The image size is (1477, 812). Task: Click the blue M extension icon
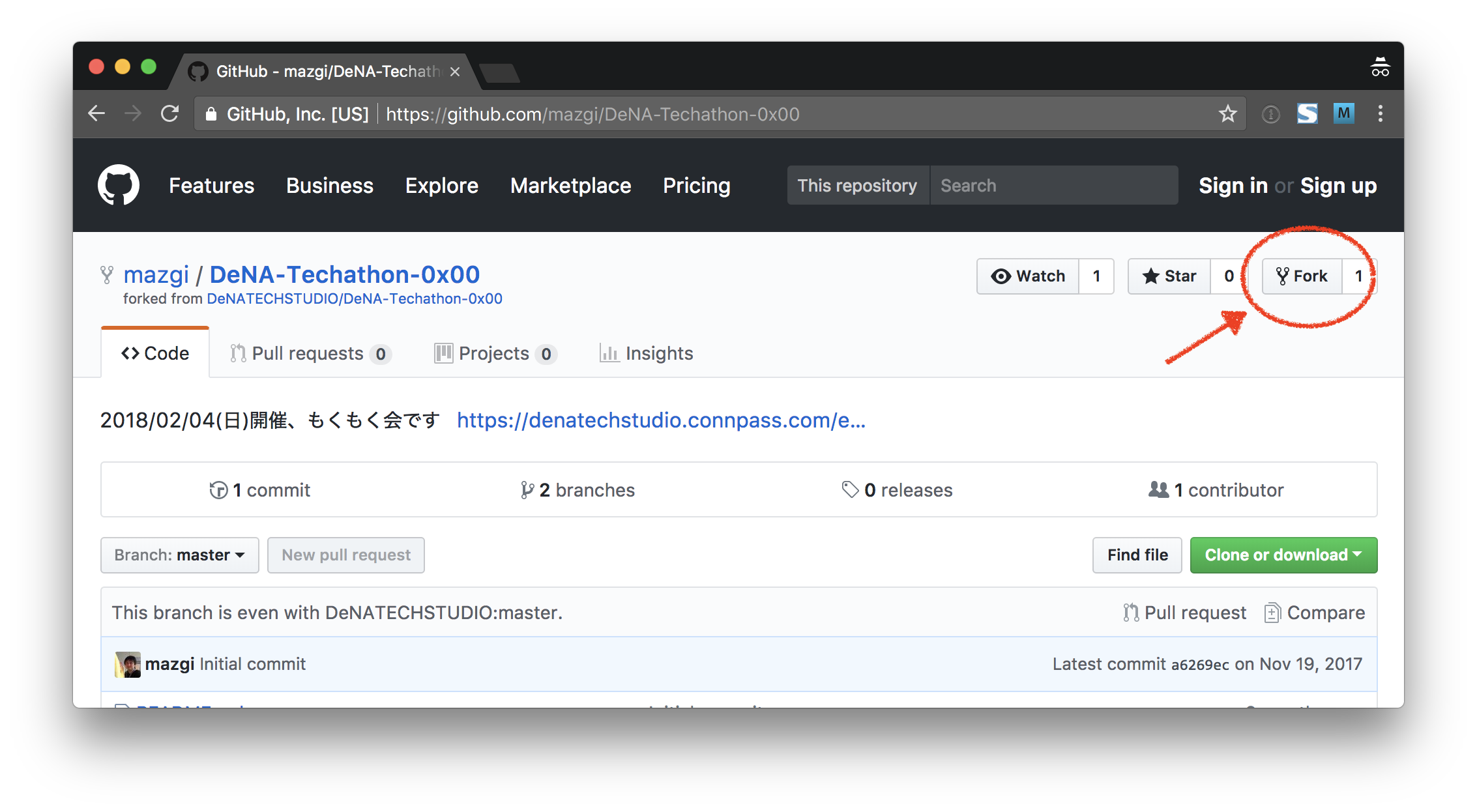pyautogui.click(x=1343, y=114)
